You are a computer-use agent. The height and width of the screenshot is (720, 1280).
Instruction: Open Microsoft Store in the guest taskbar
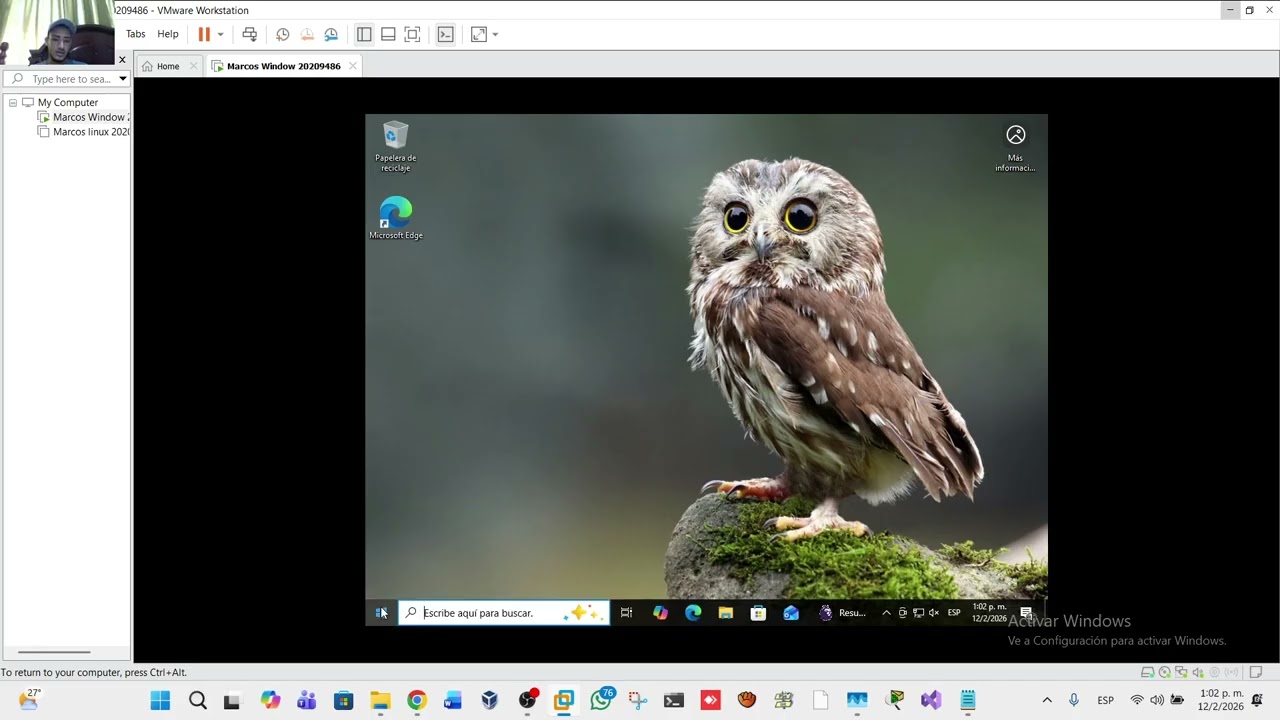point(758,613)
